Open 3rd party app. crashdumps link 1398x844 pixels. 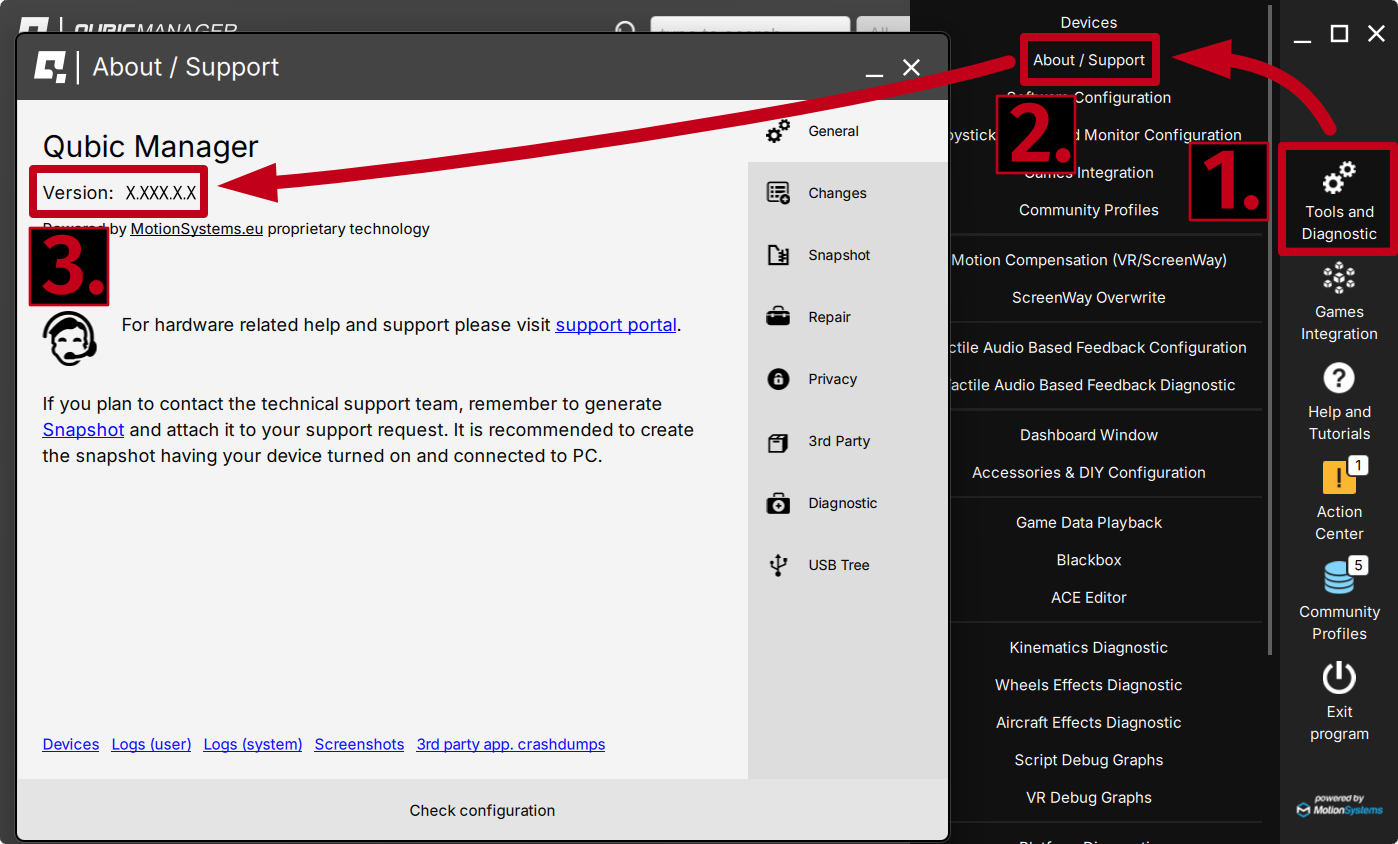tap(510, 744)
